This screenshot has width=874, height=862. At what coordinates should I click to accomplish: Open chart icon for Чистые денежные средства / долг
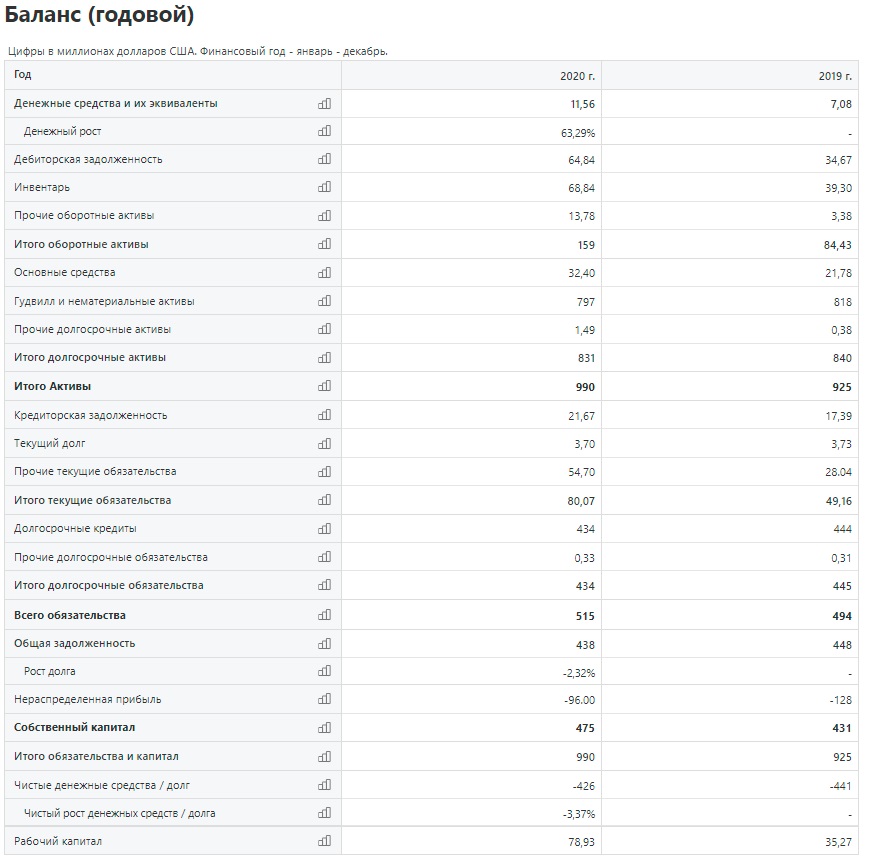[324, 785]
